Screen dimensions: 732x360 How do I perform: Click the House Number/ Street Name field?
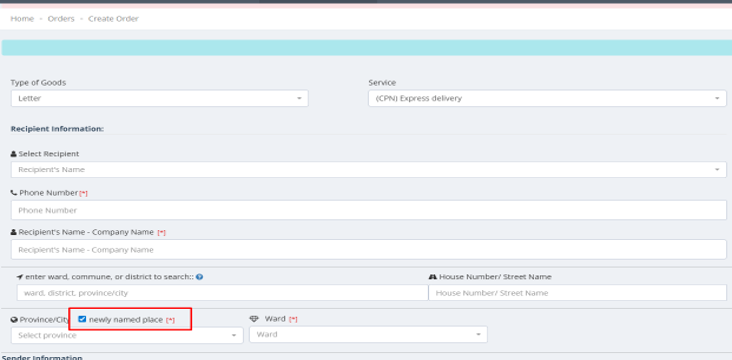[x=577, y=293]
